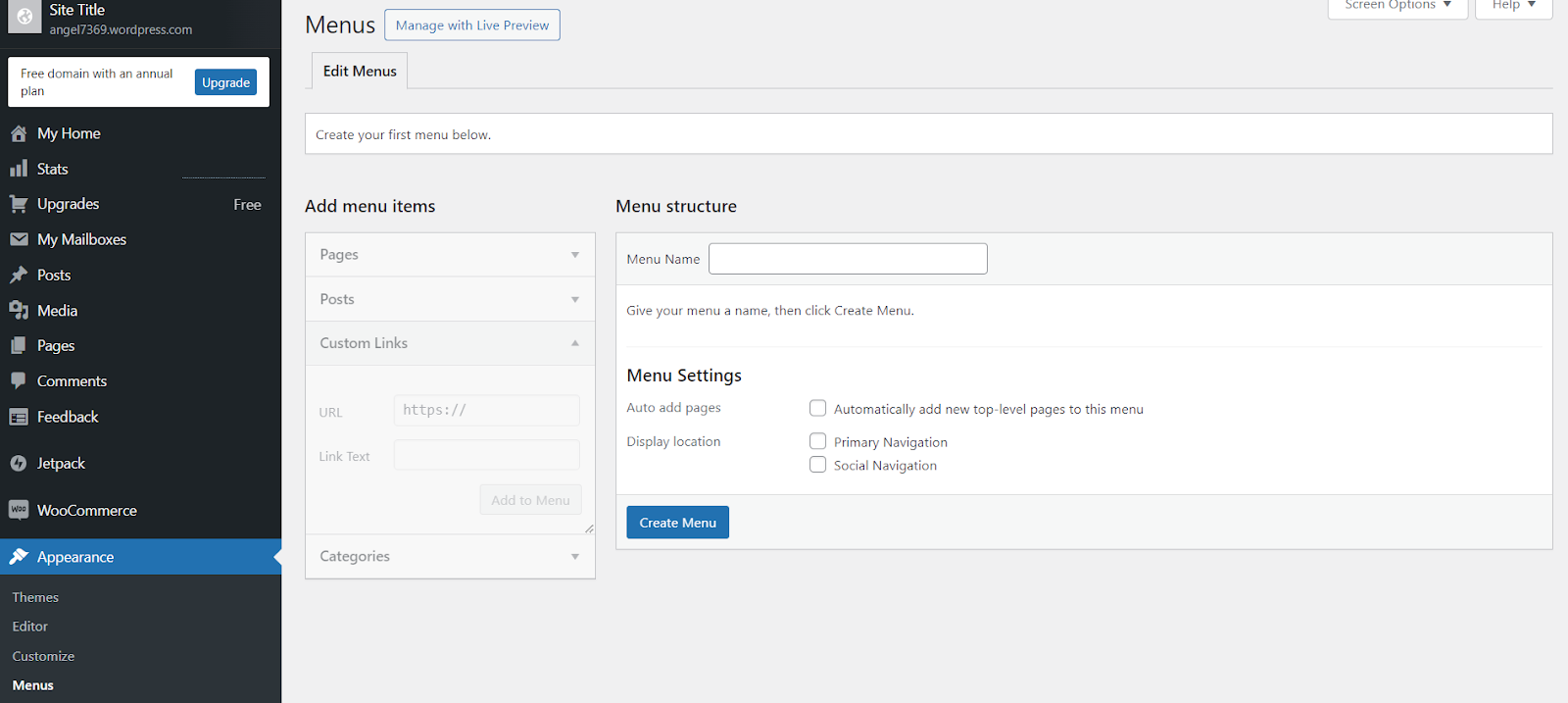
Task: Click Manage with Live Preview
Action: pos(472,25)
